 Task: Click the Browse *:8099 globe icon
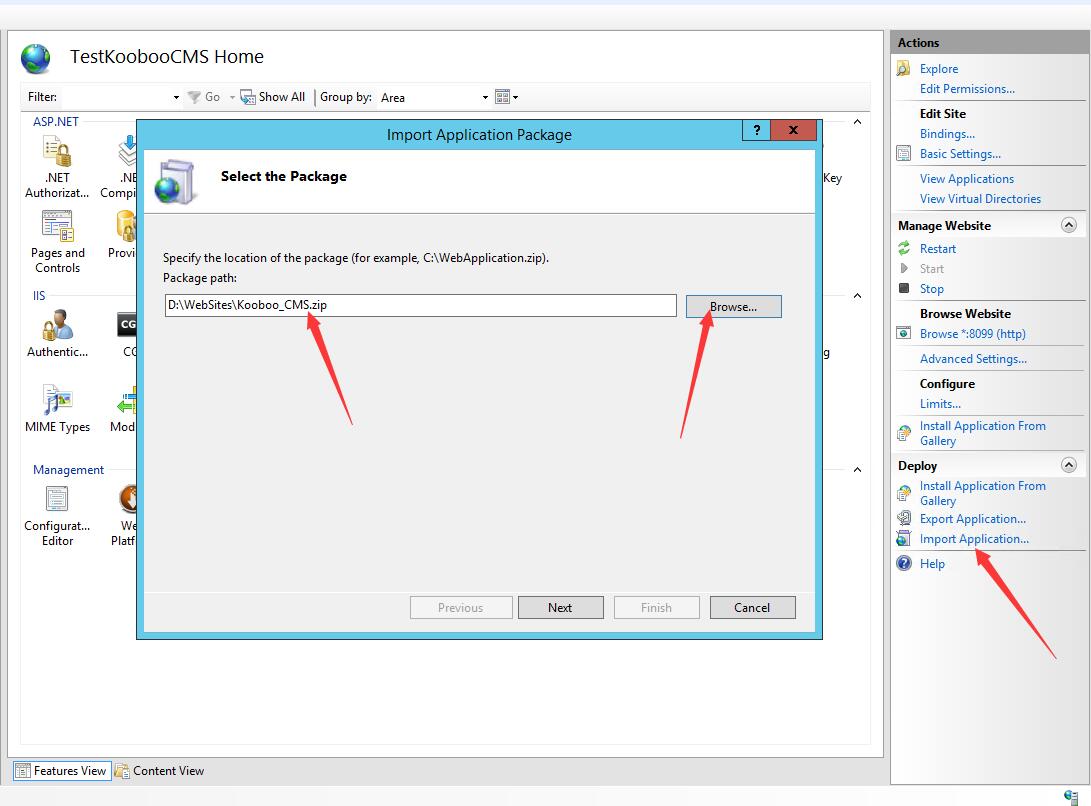pos(903,333)
